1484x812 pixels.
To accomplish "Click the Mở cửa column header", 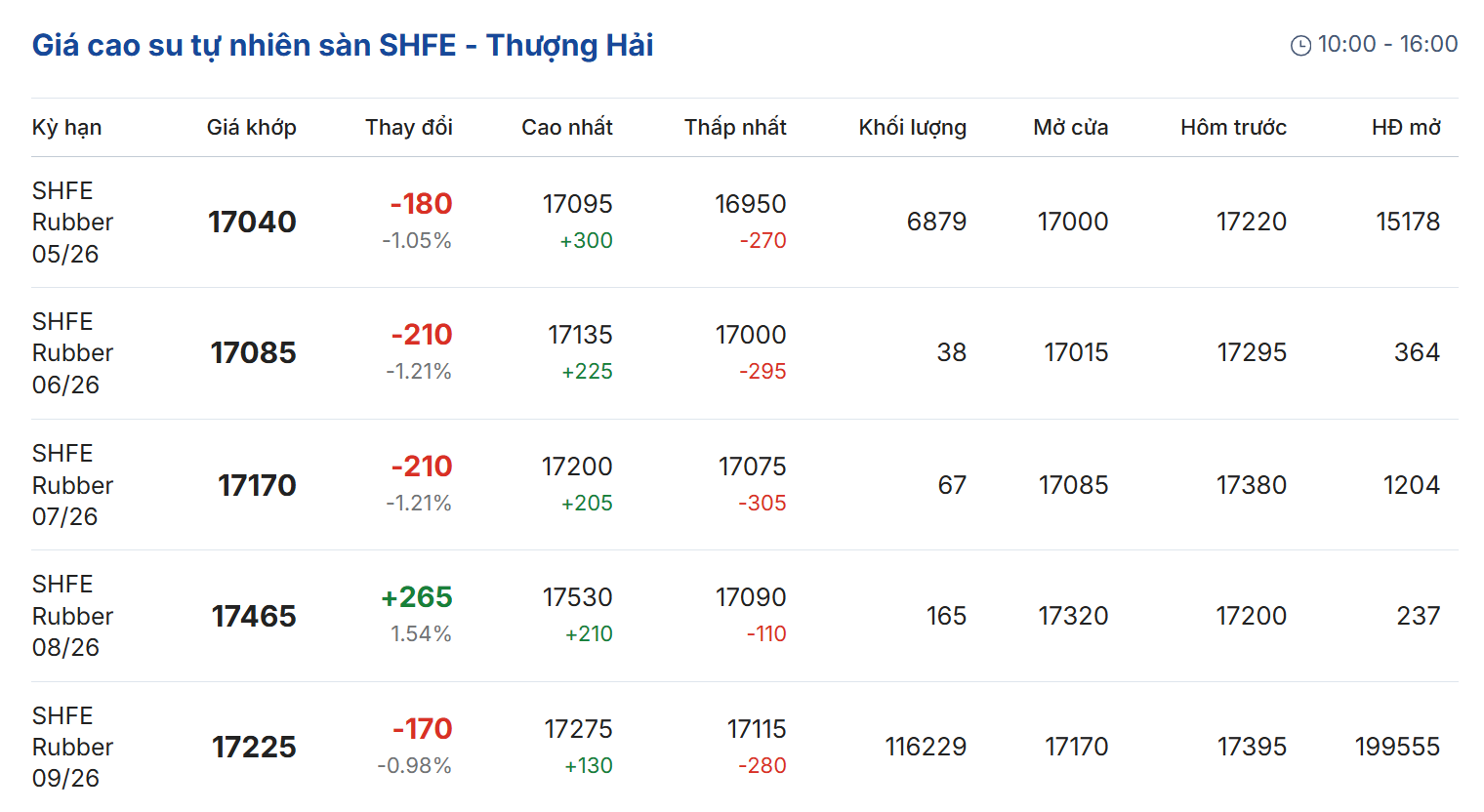I will [x=1070, y=127].
